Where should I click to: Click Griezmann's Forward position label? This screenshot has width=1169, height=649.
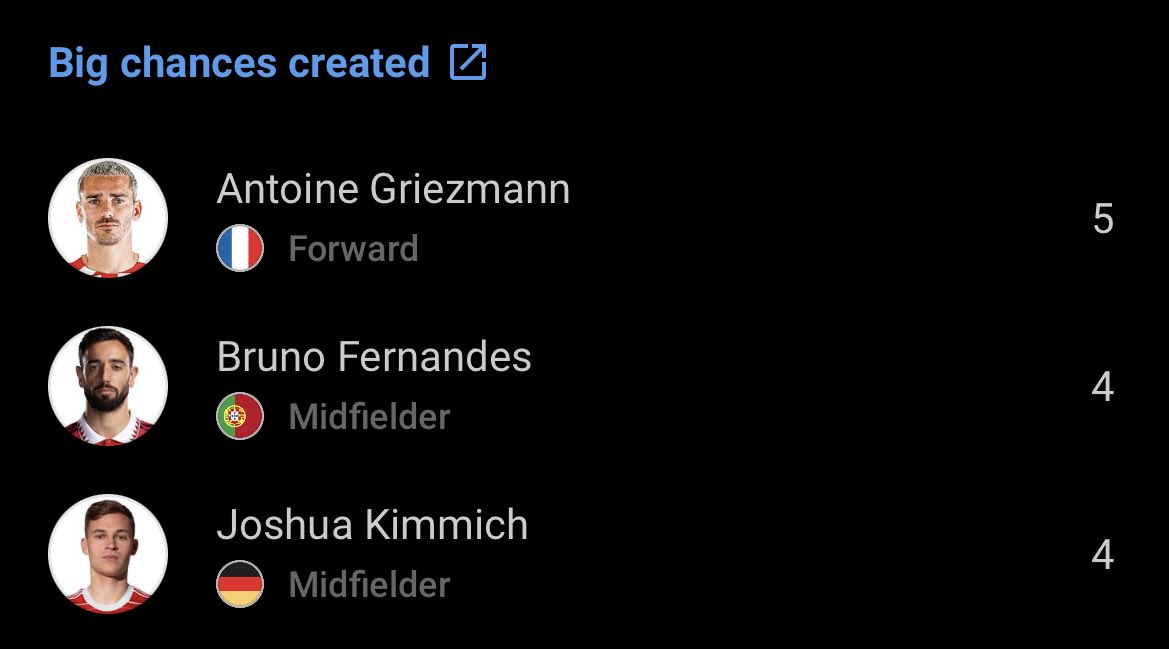tap(353, 249)
